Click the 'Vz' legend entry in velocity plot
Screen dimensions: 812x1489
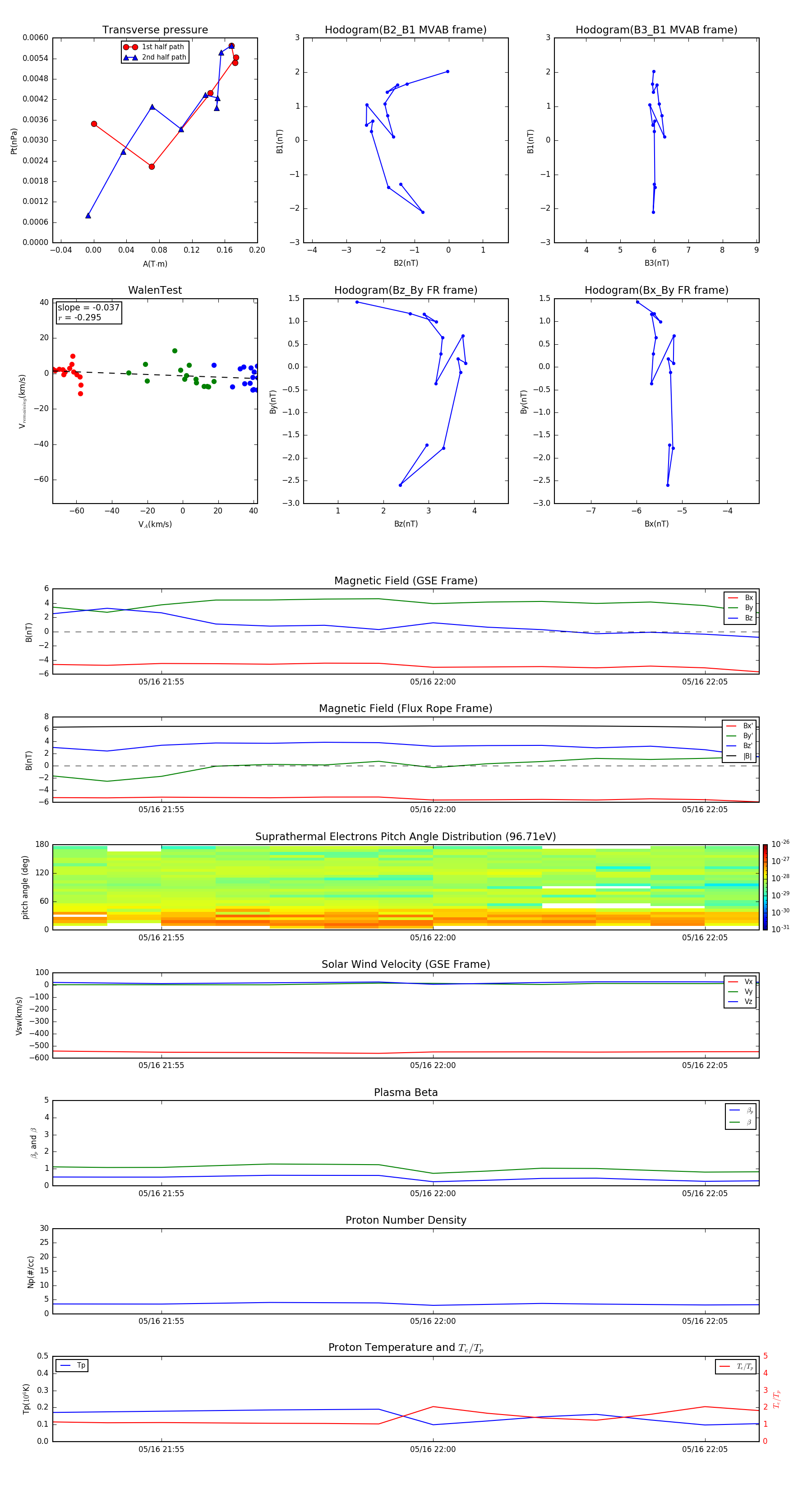tap(741, 1002)
